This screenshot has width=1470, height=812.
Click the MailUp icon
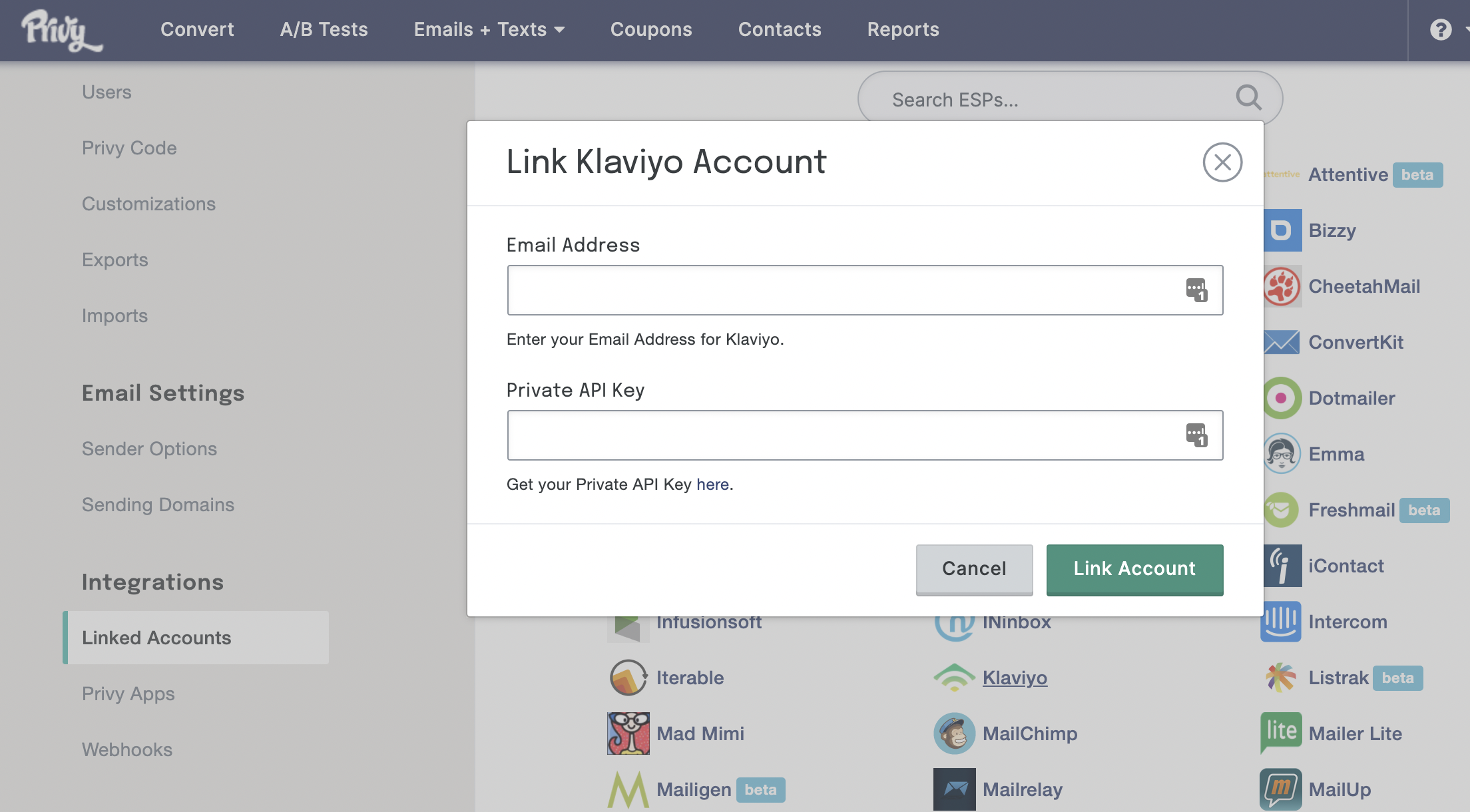1281,789
